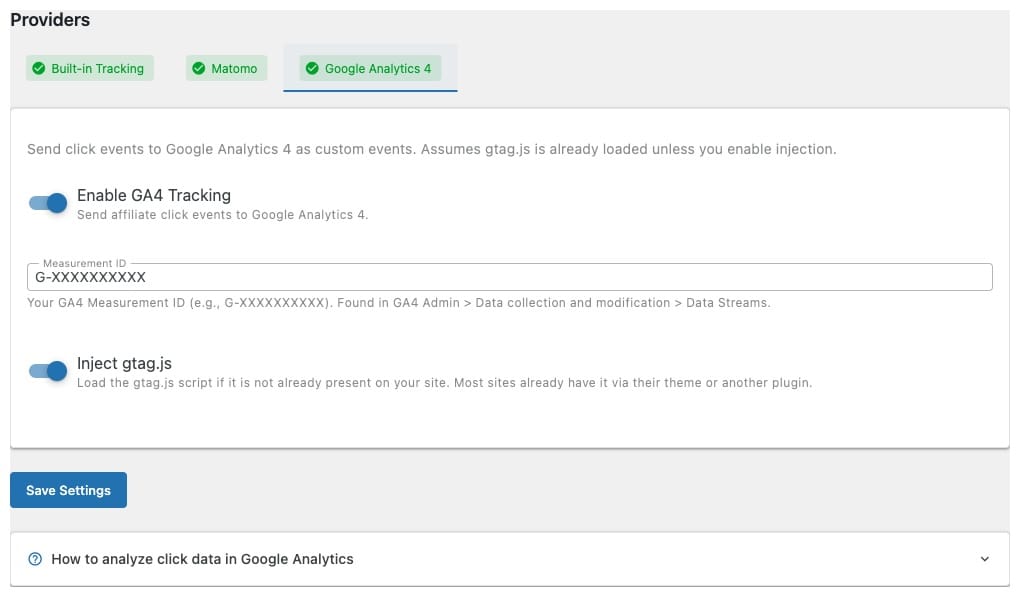Expand the accordion using the chevron arrow
Viewport: 1020px width, 597px height.
984,559
